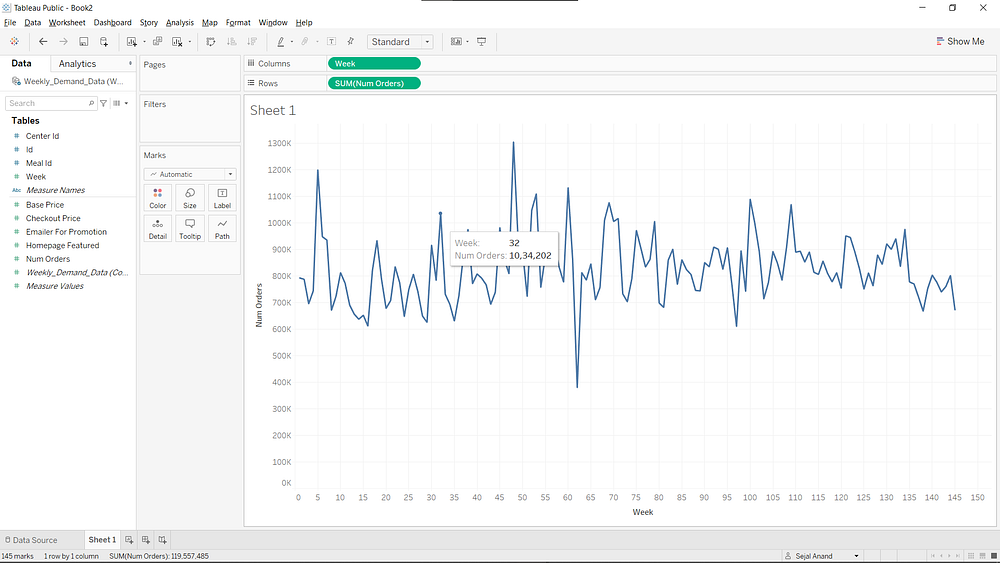Click the Undo back arrow in toolbar
1000x563 pixels.
[42, 42]
